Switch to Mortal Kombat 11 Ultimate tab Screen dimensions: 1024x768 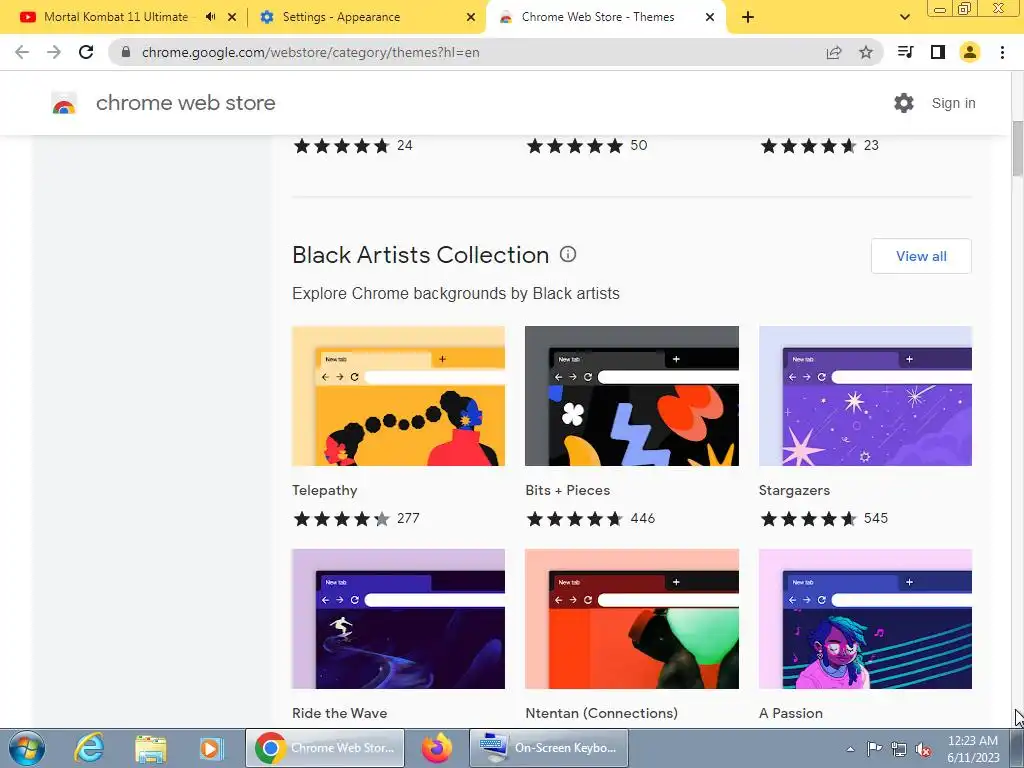tap(116, 17)
